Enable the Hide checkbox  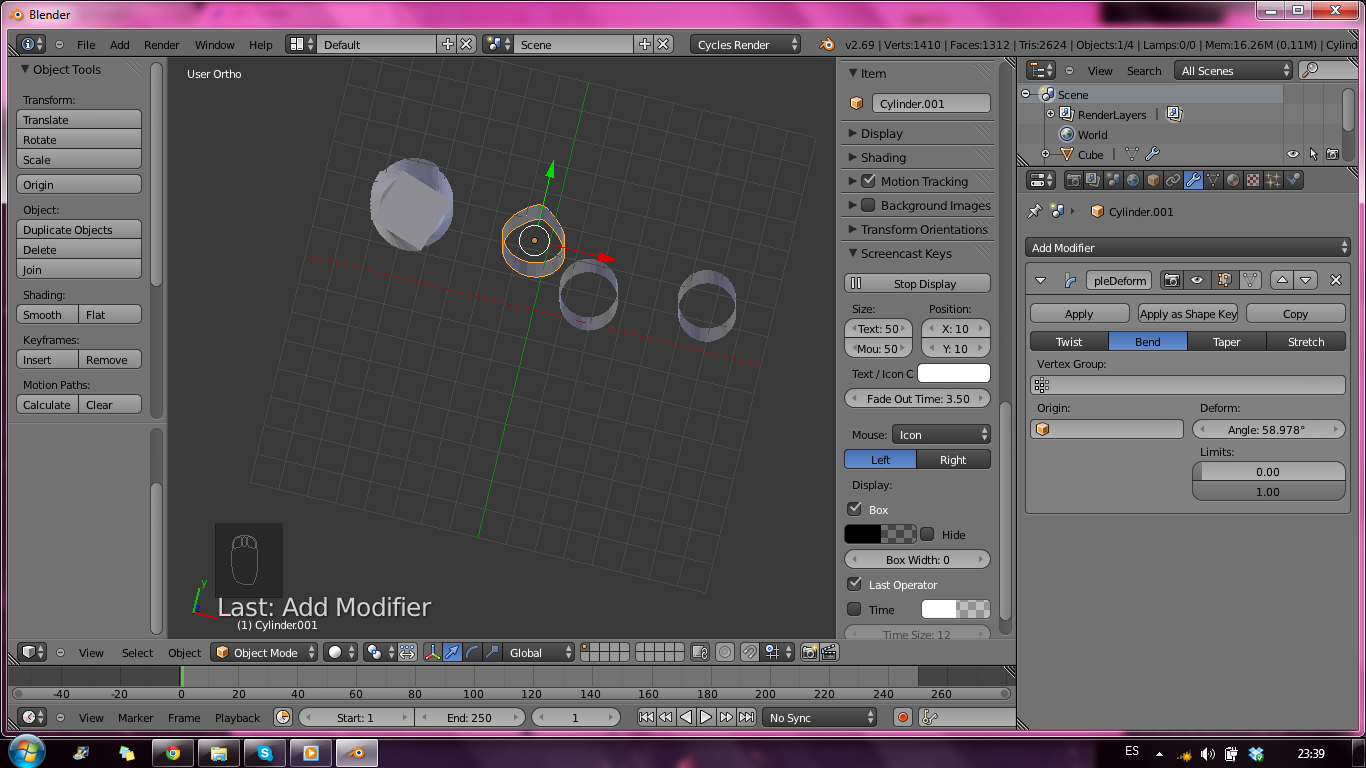point(927,534)
